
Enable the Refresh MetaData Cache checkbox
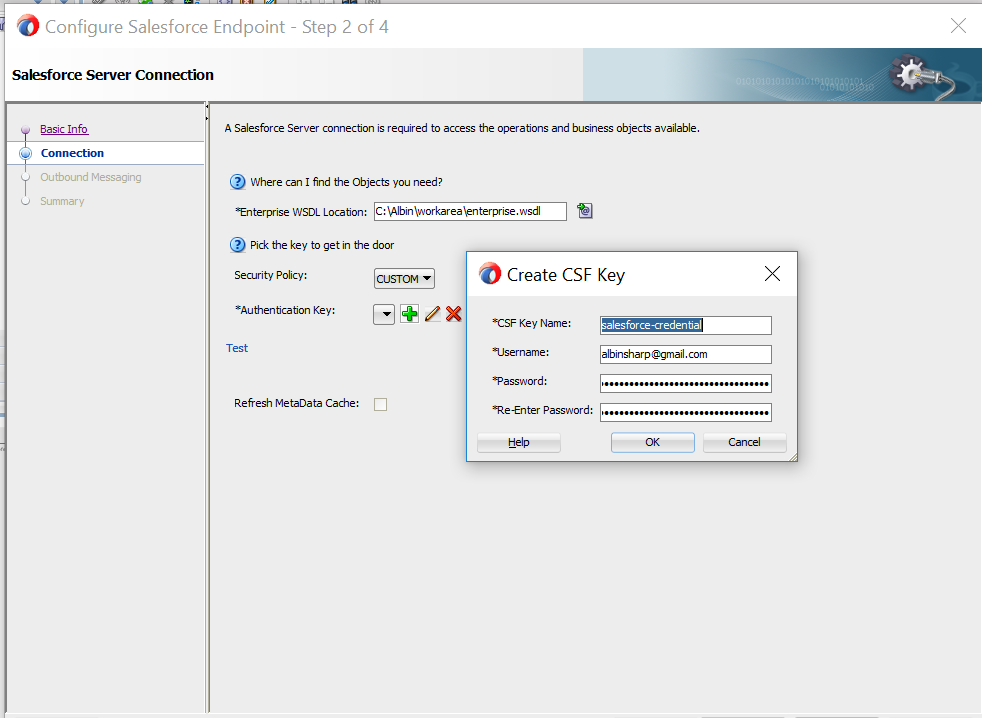click(x=380, y=403)
